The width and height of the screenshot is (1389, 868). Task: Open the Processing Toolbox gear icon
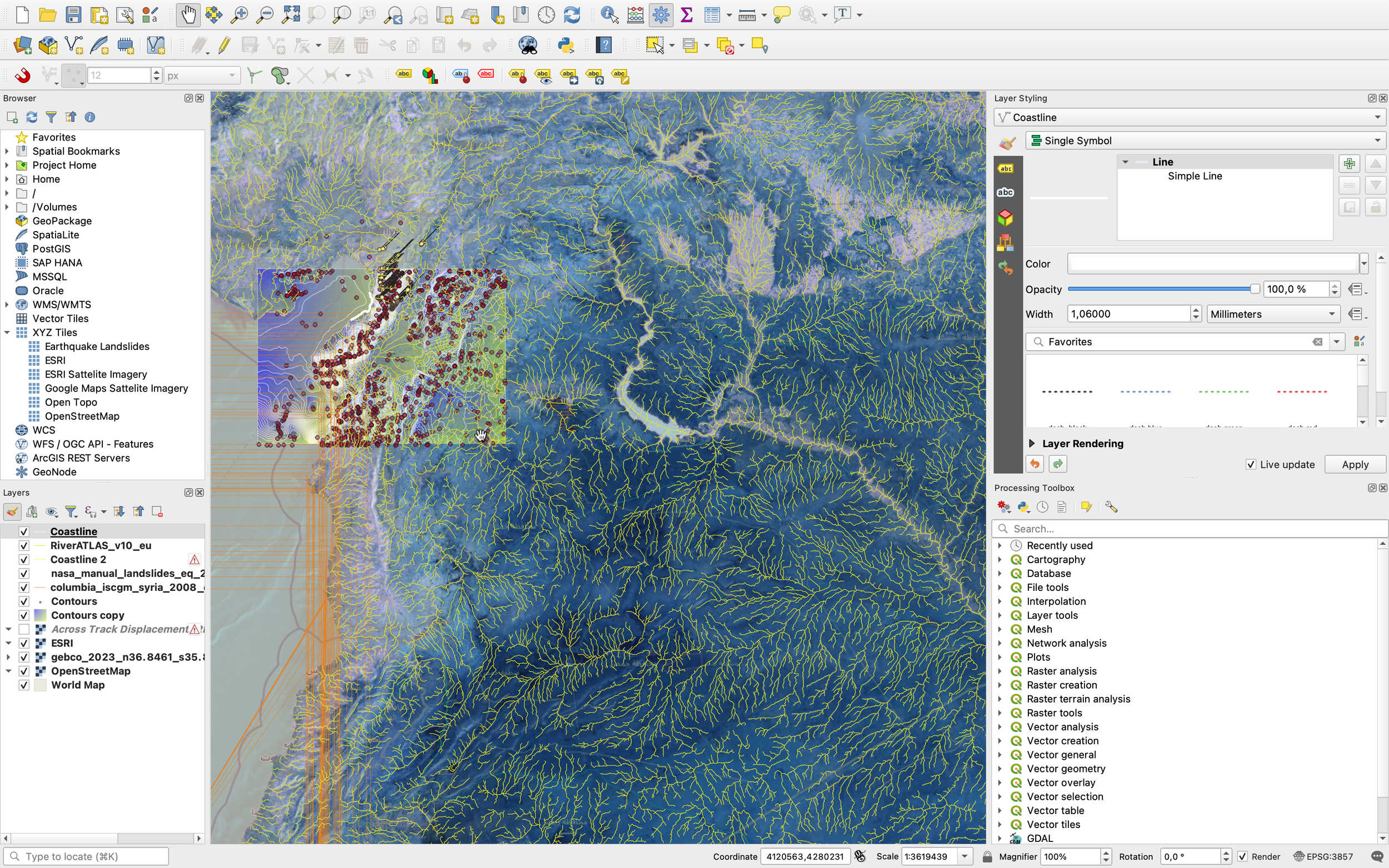click(x=661, y=14)
